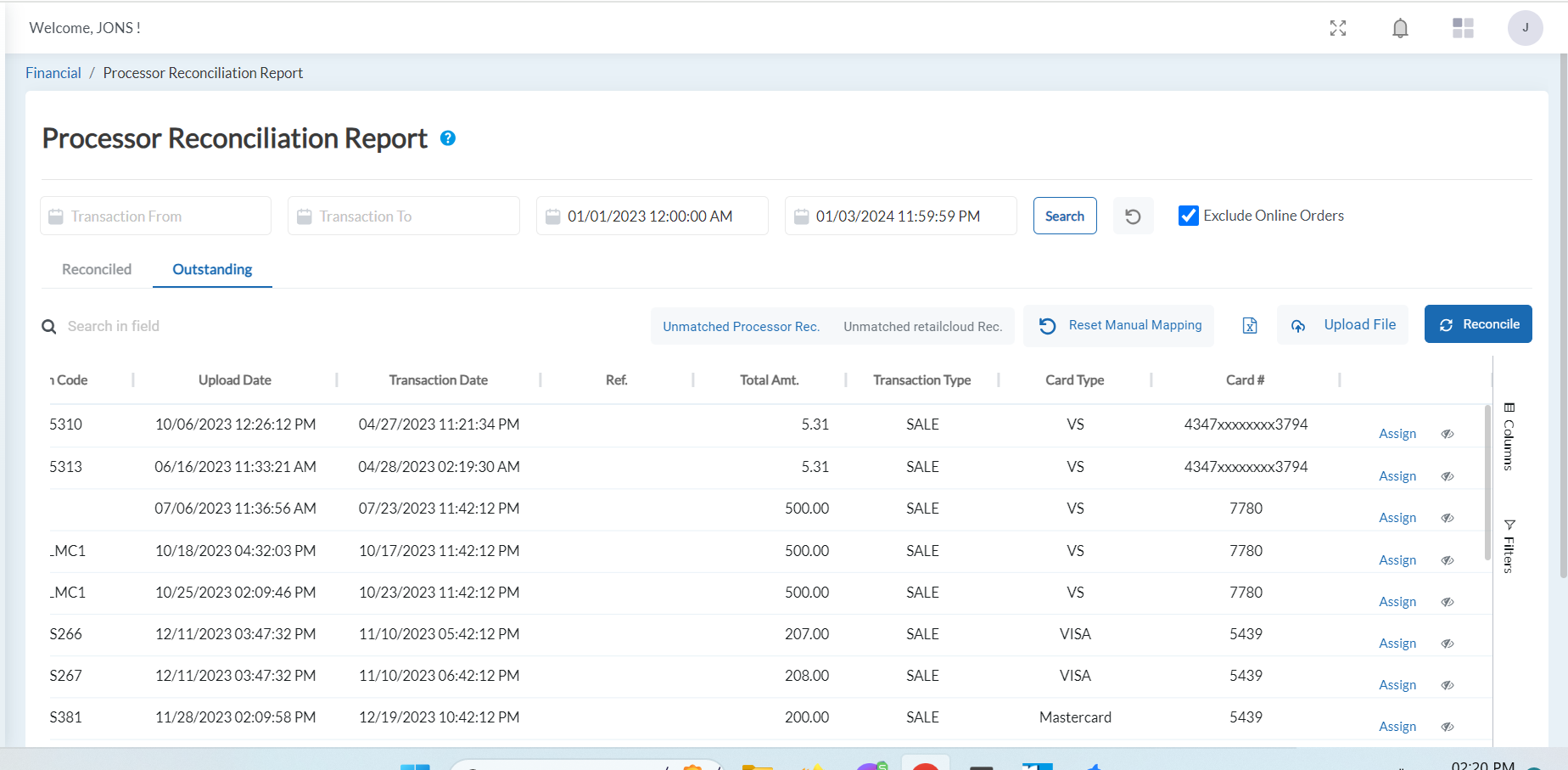Click the 208.00 amount cell
This screenshot has width=1568, height=770.
tap(807, 676)
